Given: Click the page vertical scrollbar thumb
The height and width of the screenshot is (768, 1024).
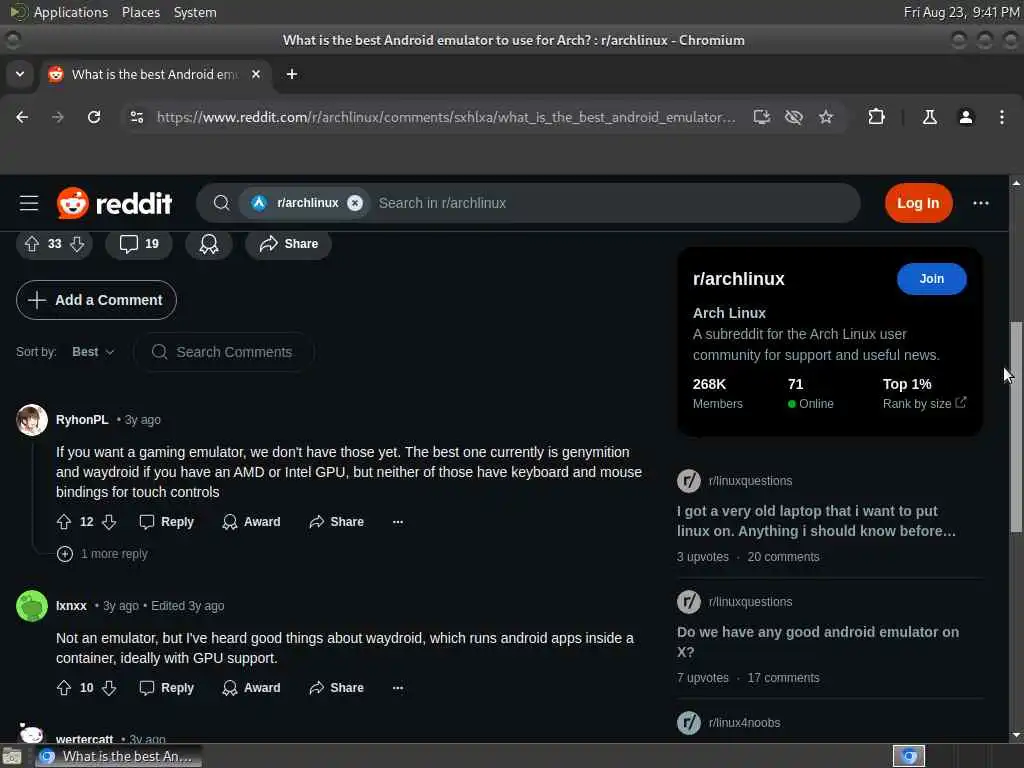Looking at the screenshot, I should 1016,427.
